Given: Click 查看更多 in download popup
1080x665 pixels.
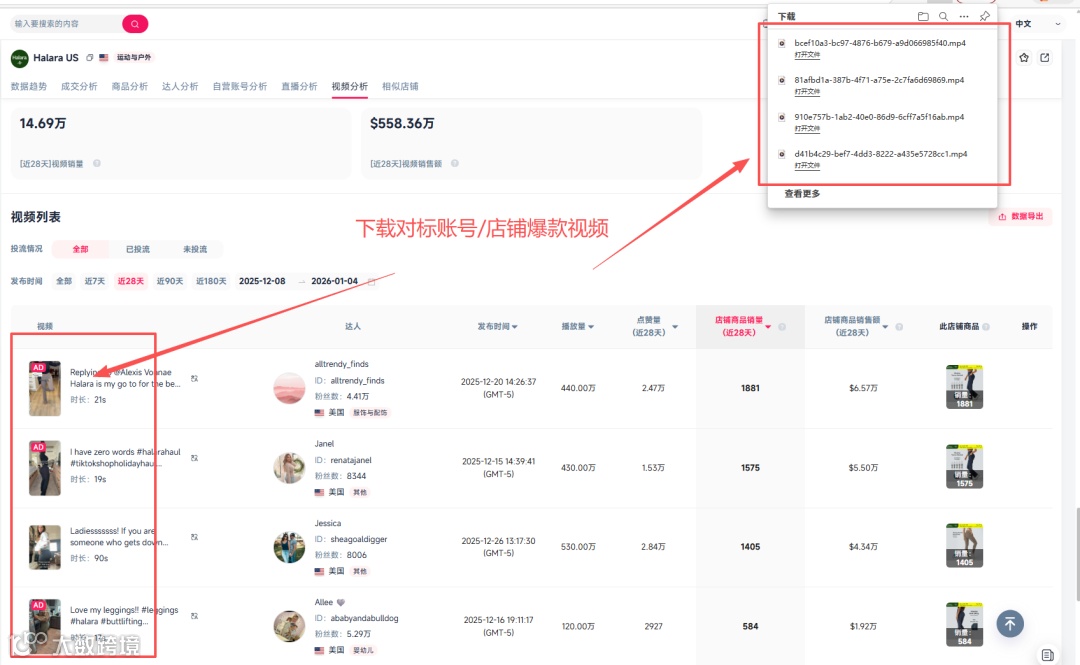Looking at the screenshot, I should [x=802, y=194].
